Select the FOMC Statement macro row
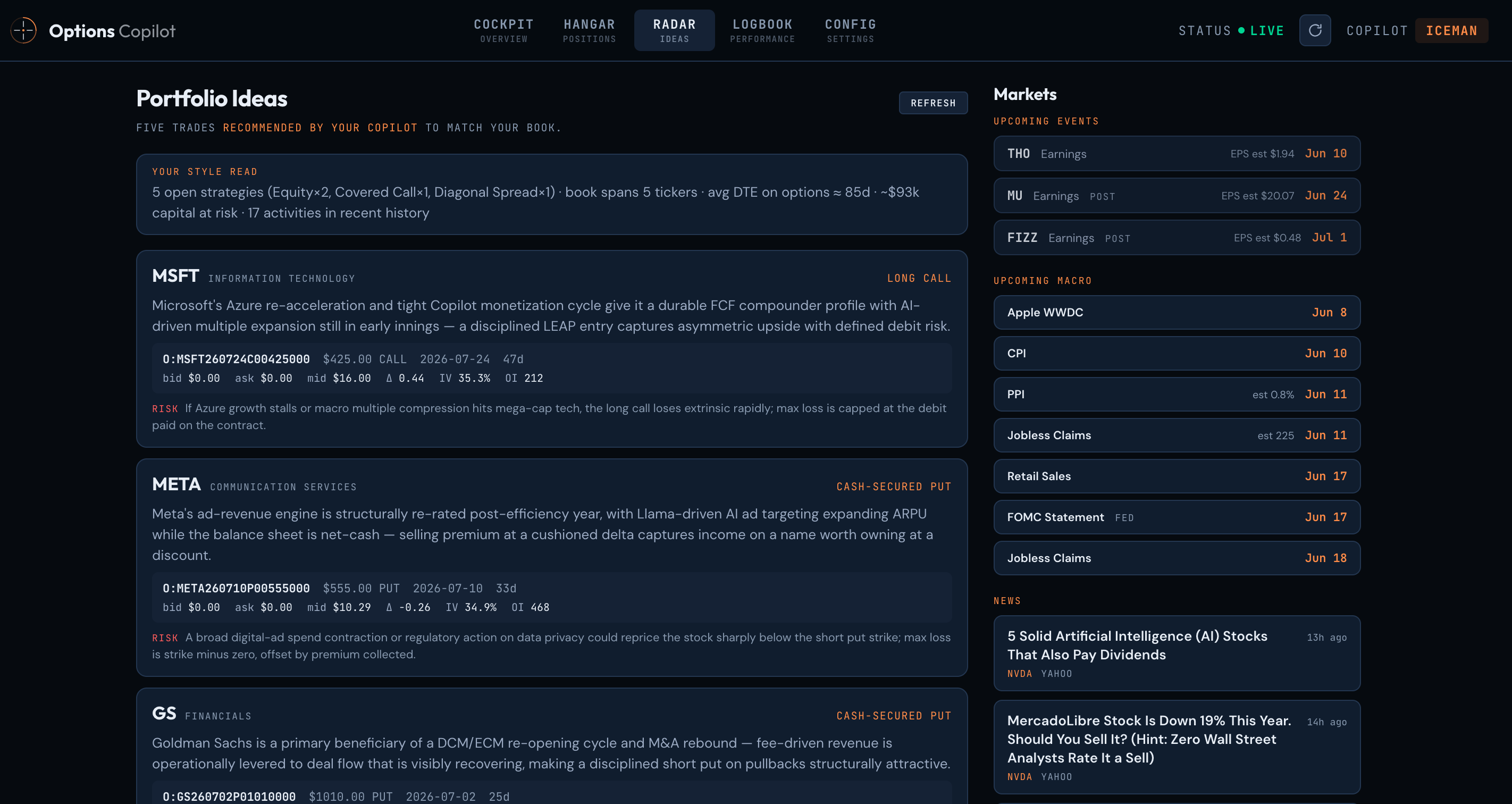This screenshot has width=1512, height=804. (1176, 517)
